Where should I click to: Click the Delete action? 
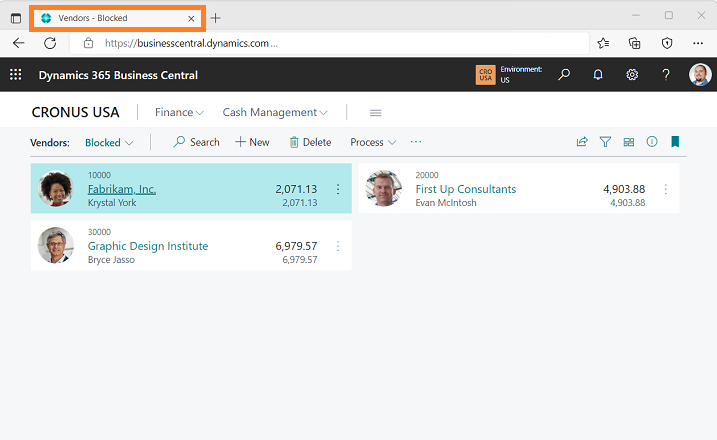point(310,142)
